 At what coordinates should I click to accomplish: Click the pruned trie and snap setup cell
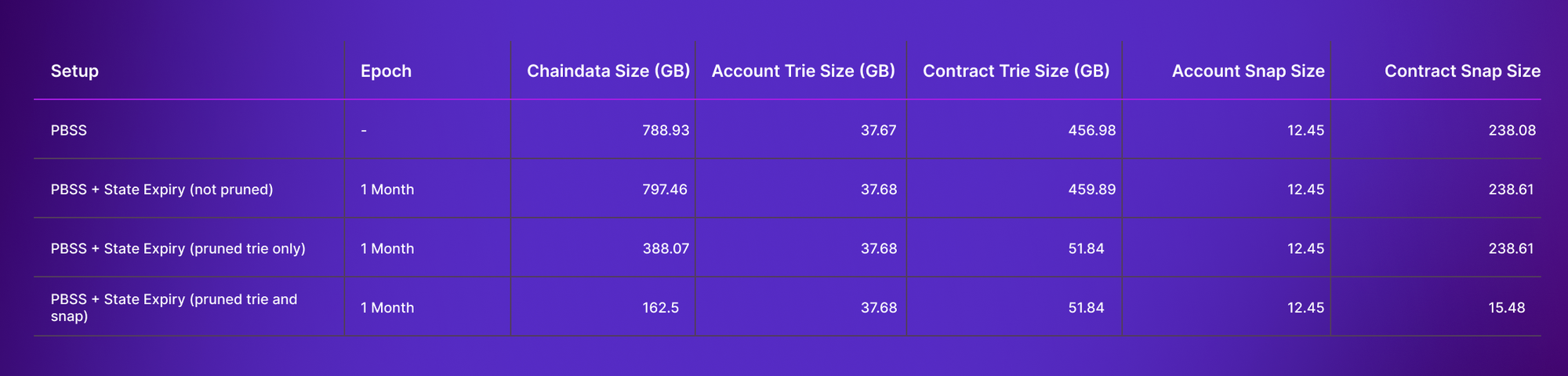coord(173,307)
